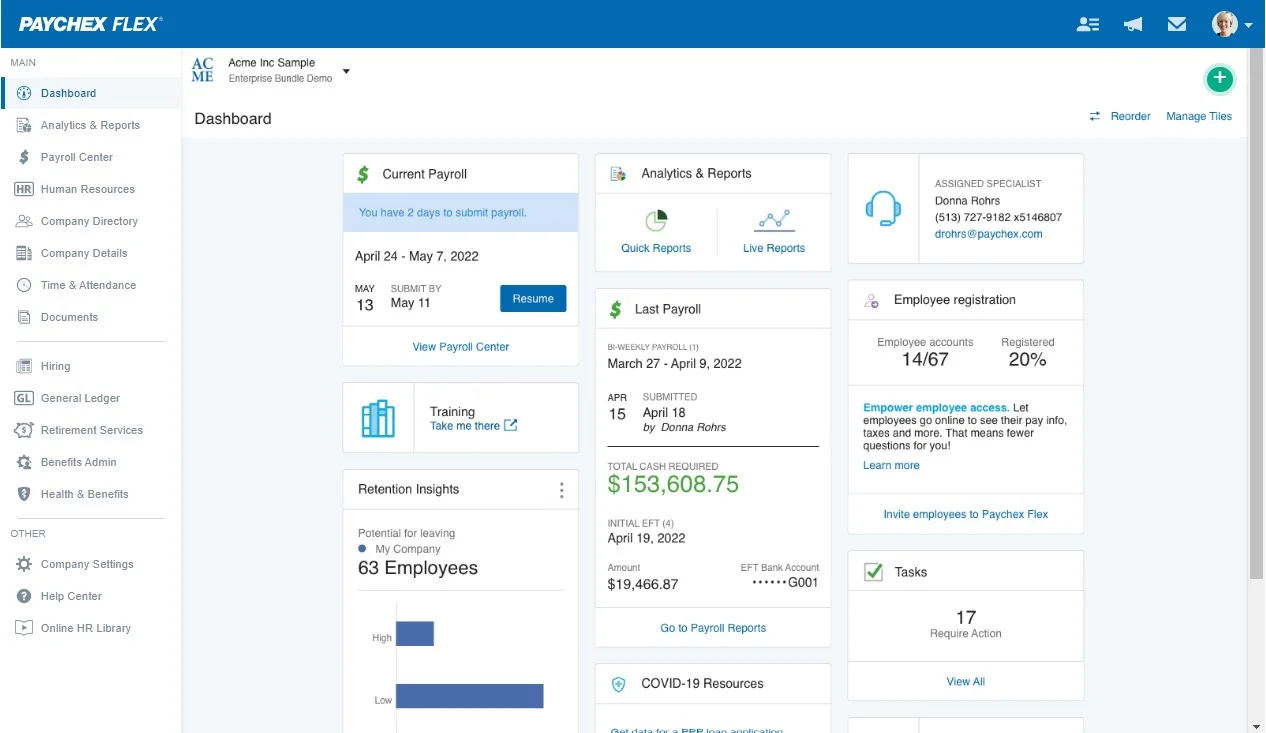Click the announcements megaphone icon
The height and width of the screenshot is (733, 1266).
pyautogui.click(x=1132, y=23)
